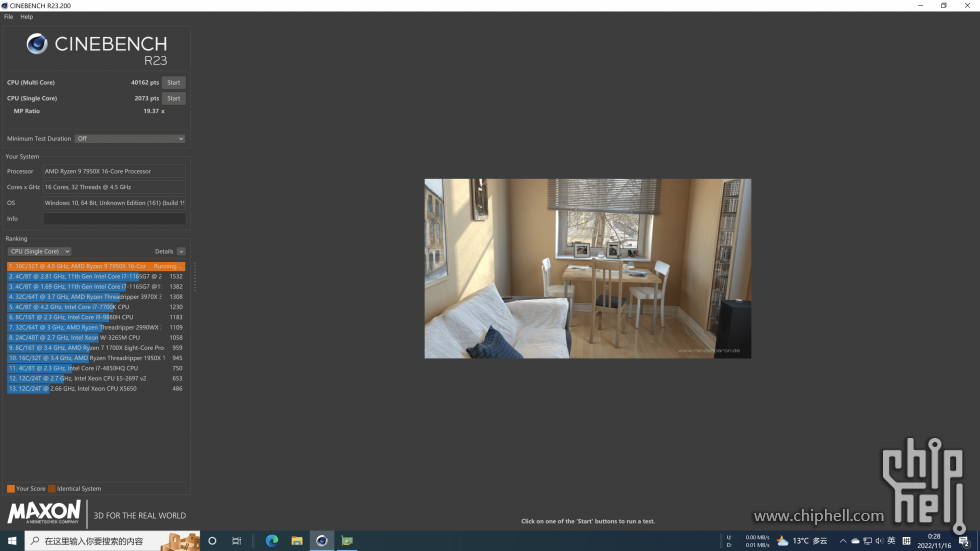Select ranking row 8 Xeon W-3265M
The width and height of the screenshot is (980, 551).
(x=96, y=337)
